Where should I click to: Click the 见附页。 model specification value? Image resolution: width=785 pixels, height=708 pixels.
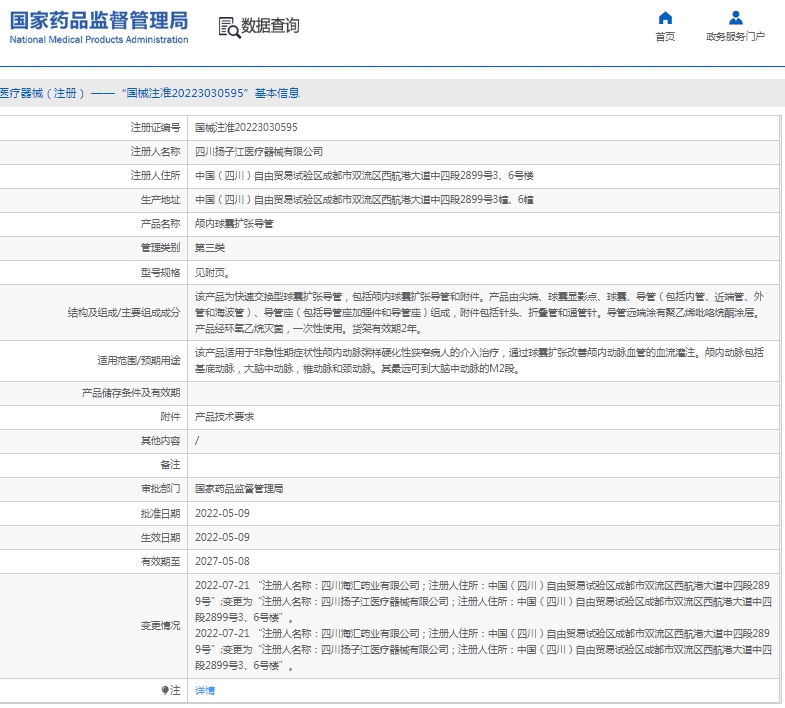pyautogui.click(x=212, y=273)
